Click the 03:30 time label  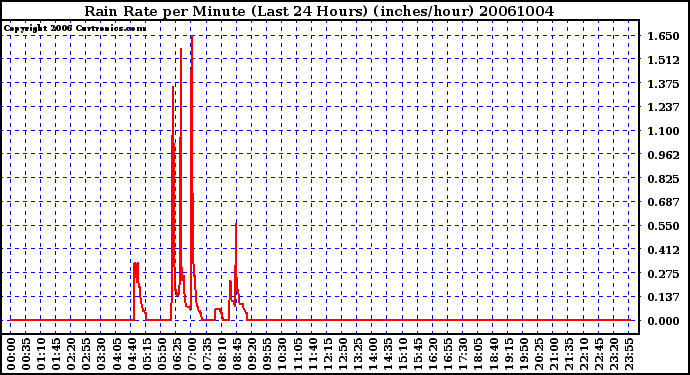coord(101,354)
